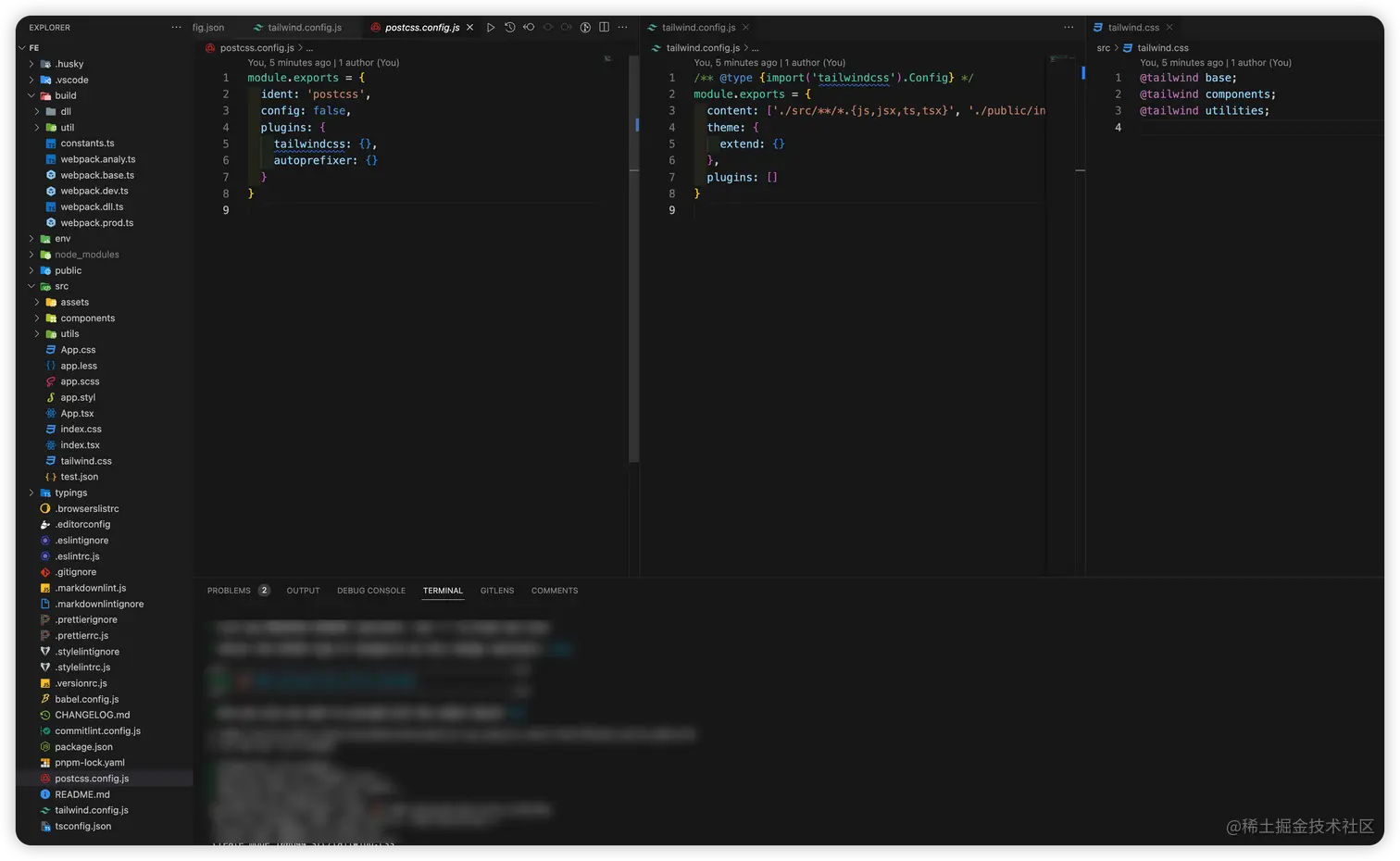The height and width of the screenshot is (861, 1400).
Task: Open Explorer views and more actions menu
Action: point(176,28)
